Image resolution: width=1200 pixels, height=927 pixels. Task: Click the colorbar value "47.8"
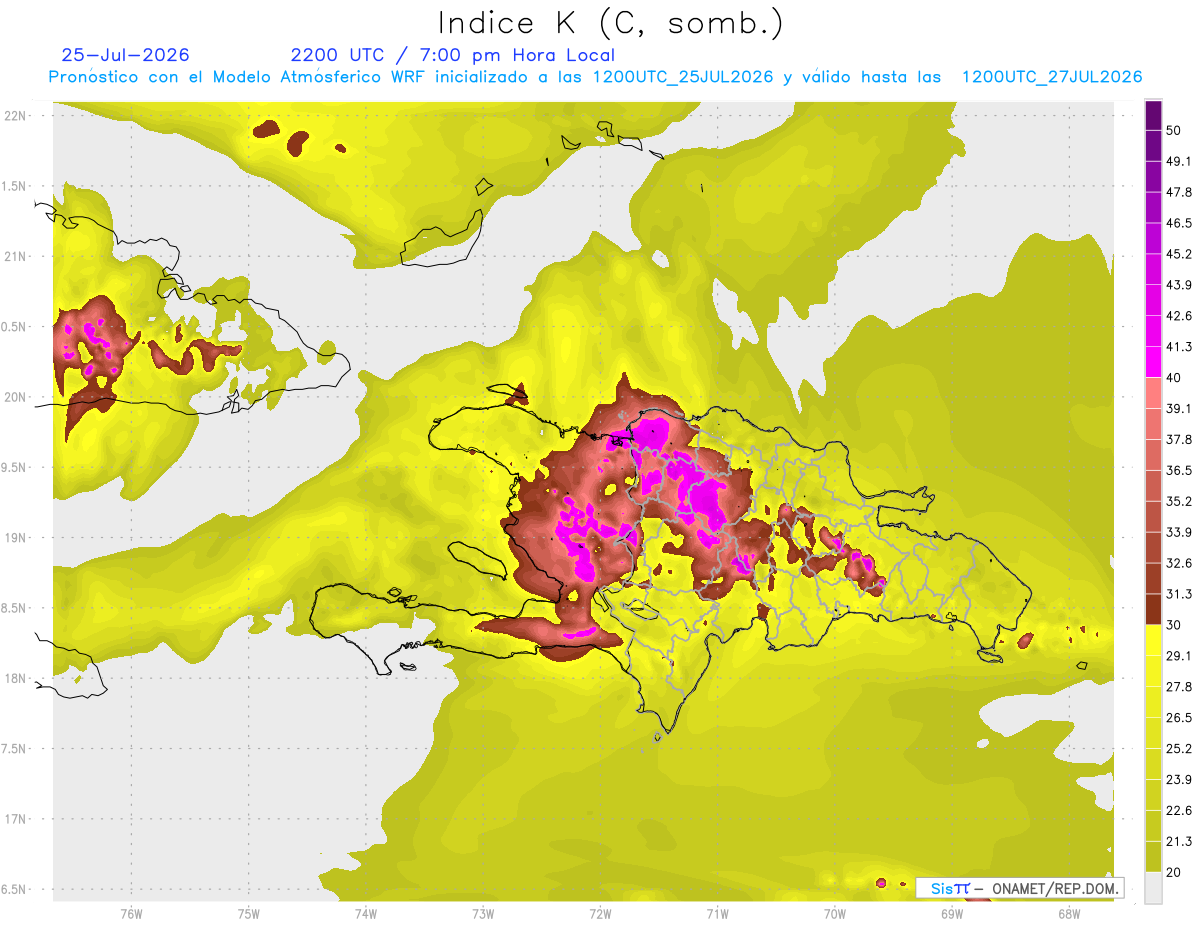(1178, 192)
